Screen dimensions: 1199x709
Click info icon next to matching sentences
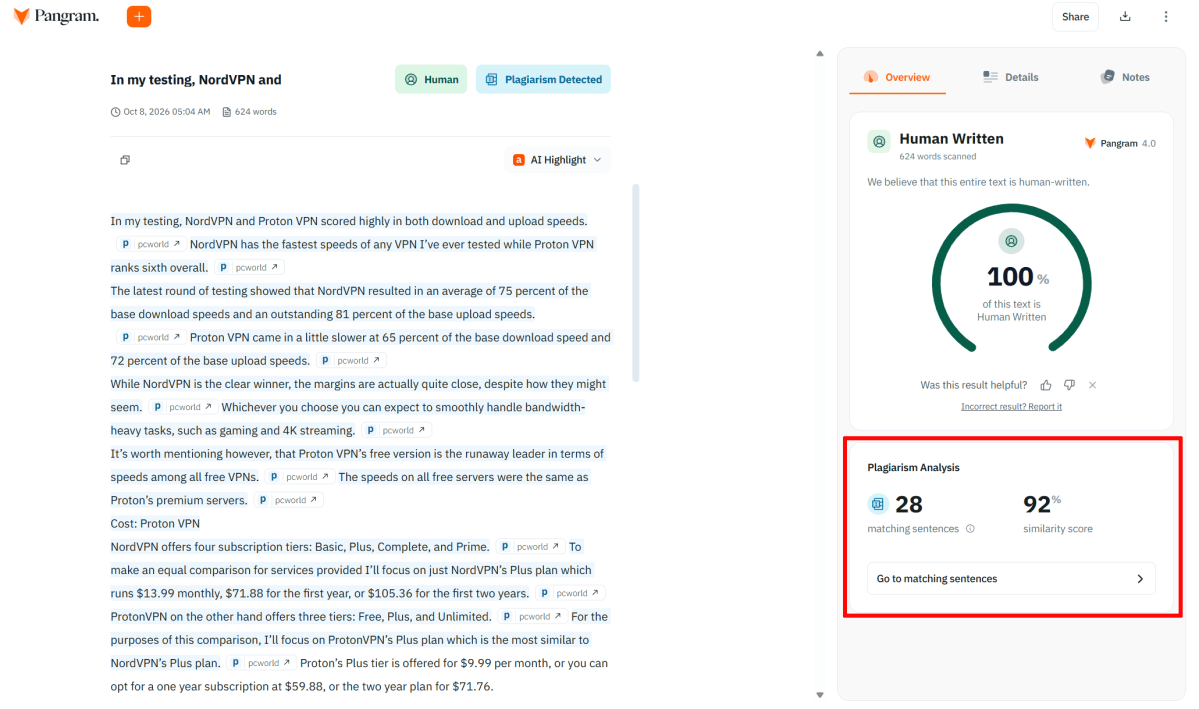point(970,528)
